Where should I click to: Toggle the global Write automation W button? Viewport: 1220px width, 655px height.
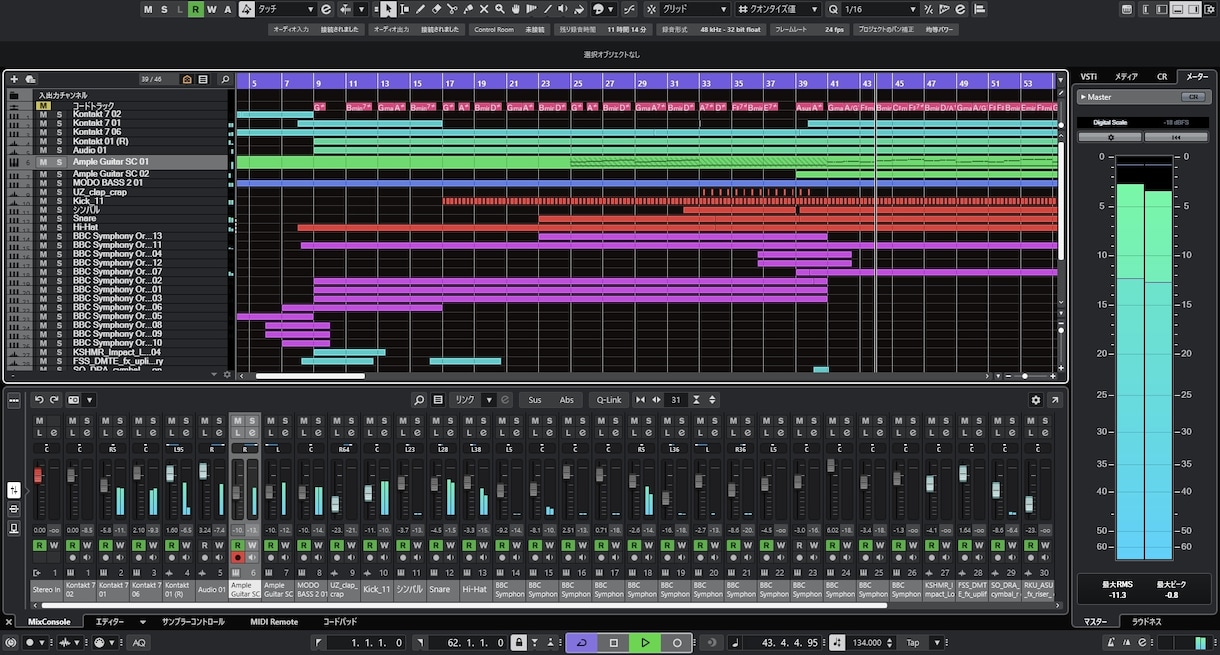212,9
